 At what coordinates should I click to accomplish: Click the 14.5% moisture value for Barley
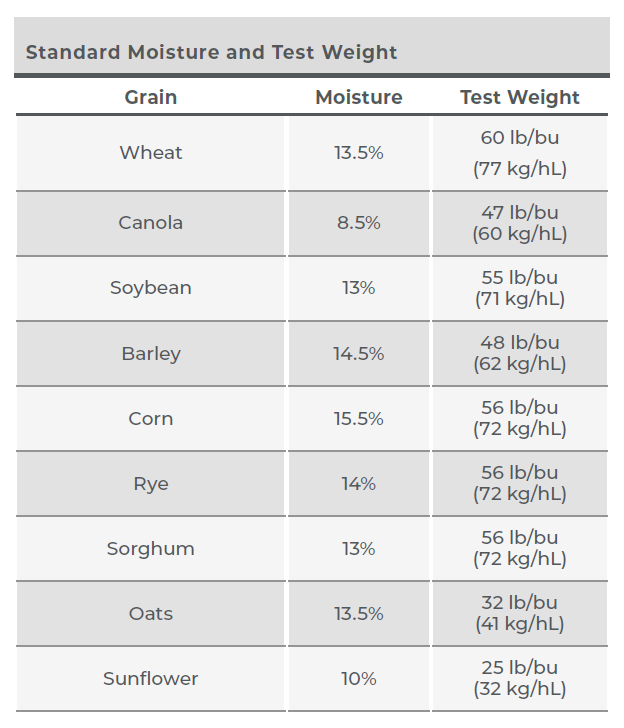coord(358,353)
